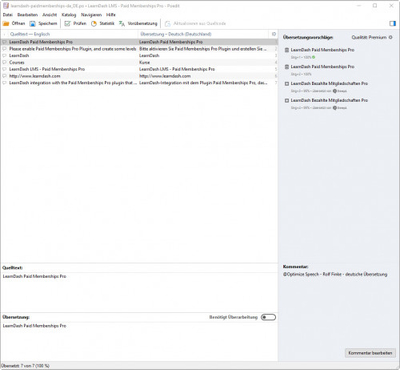Click machine translation icon of Strg+3 suggestion
The height and width of the screenshot is (370, 400).
tap(287, 84)
